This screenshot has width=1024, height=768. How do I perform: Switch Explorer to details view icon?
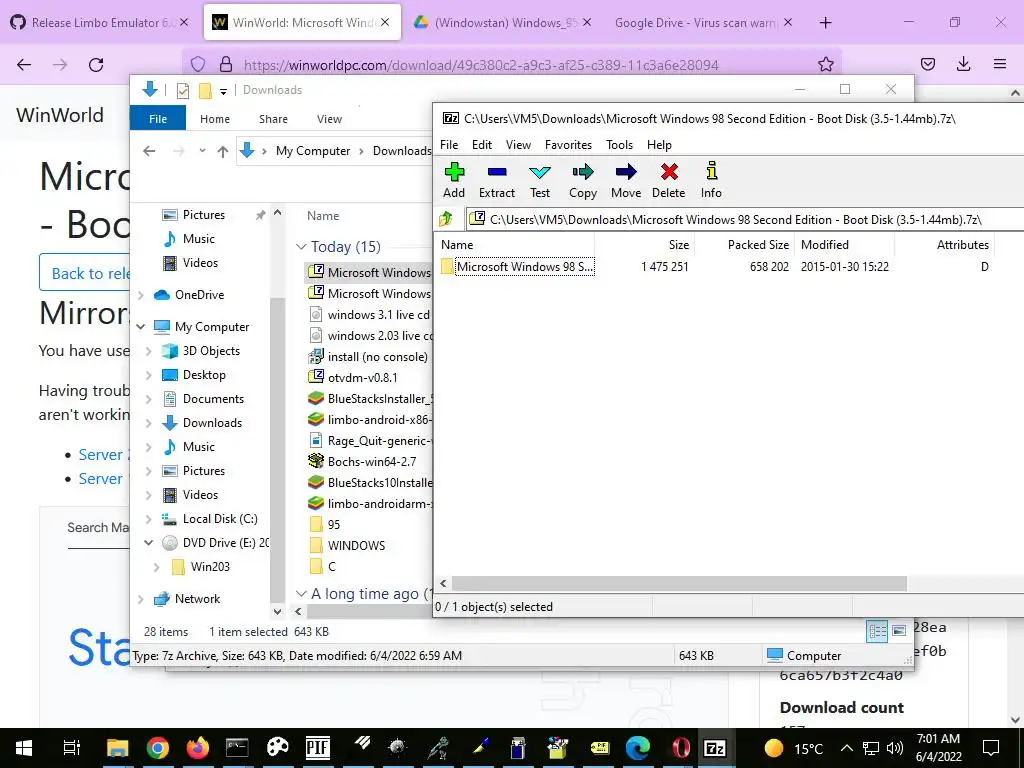click(x=877, y=631)
